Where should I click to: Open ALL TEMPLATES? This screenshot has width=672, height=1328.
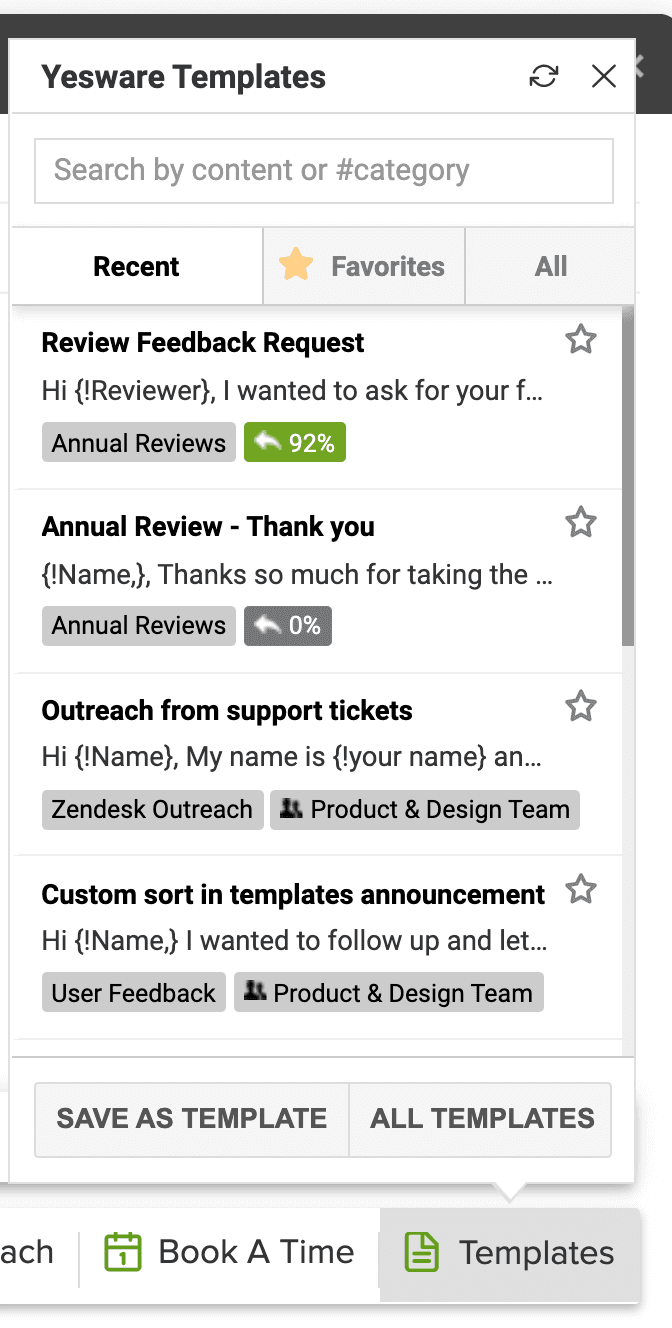click(x=482, y=1118)
